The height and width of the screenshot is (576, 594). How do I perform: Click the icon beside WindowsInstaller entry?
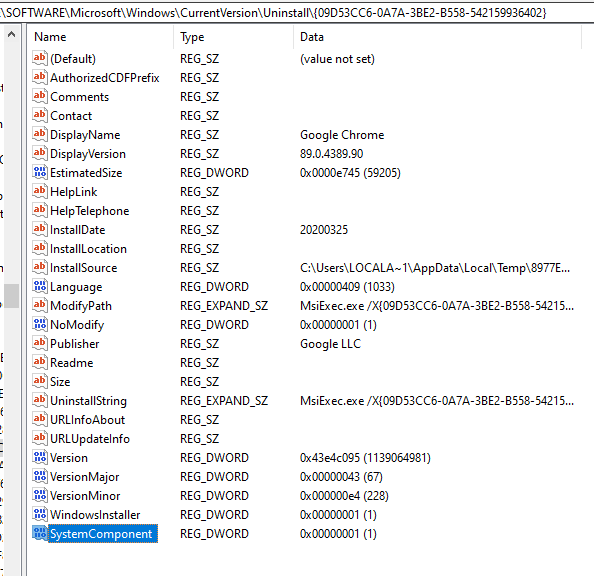click(40, 514)
